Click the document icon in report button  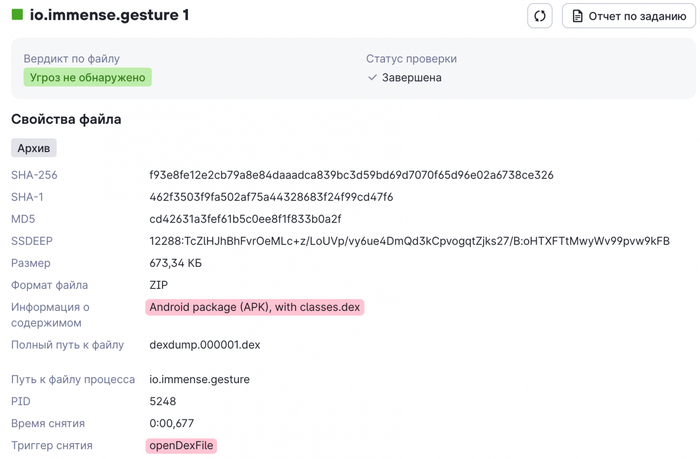[x=577, y=16]
